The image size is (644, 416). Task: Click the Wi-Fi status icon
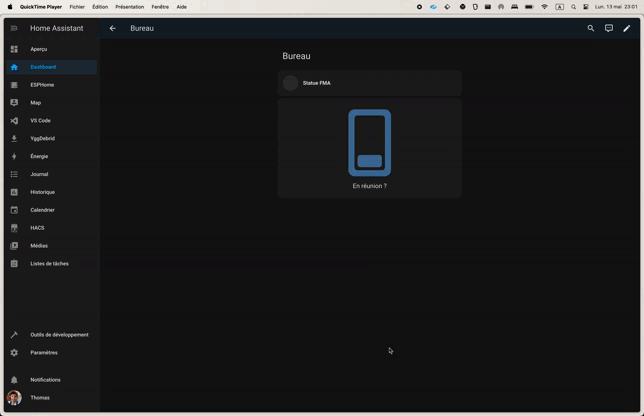[x=544, y=7]
